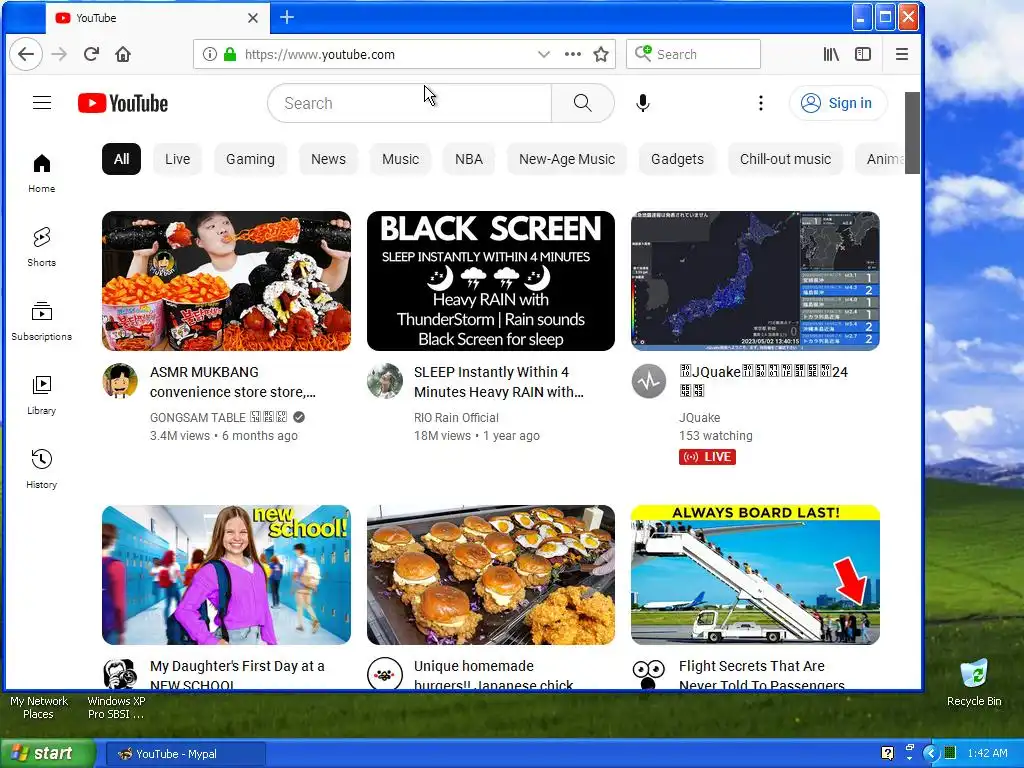This screenshot has height=768, width=1024.
Task: Click the RIO Rain Official avatar
Action: pyautogui.click(x=385, y=381)
